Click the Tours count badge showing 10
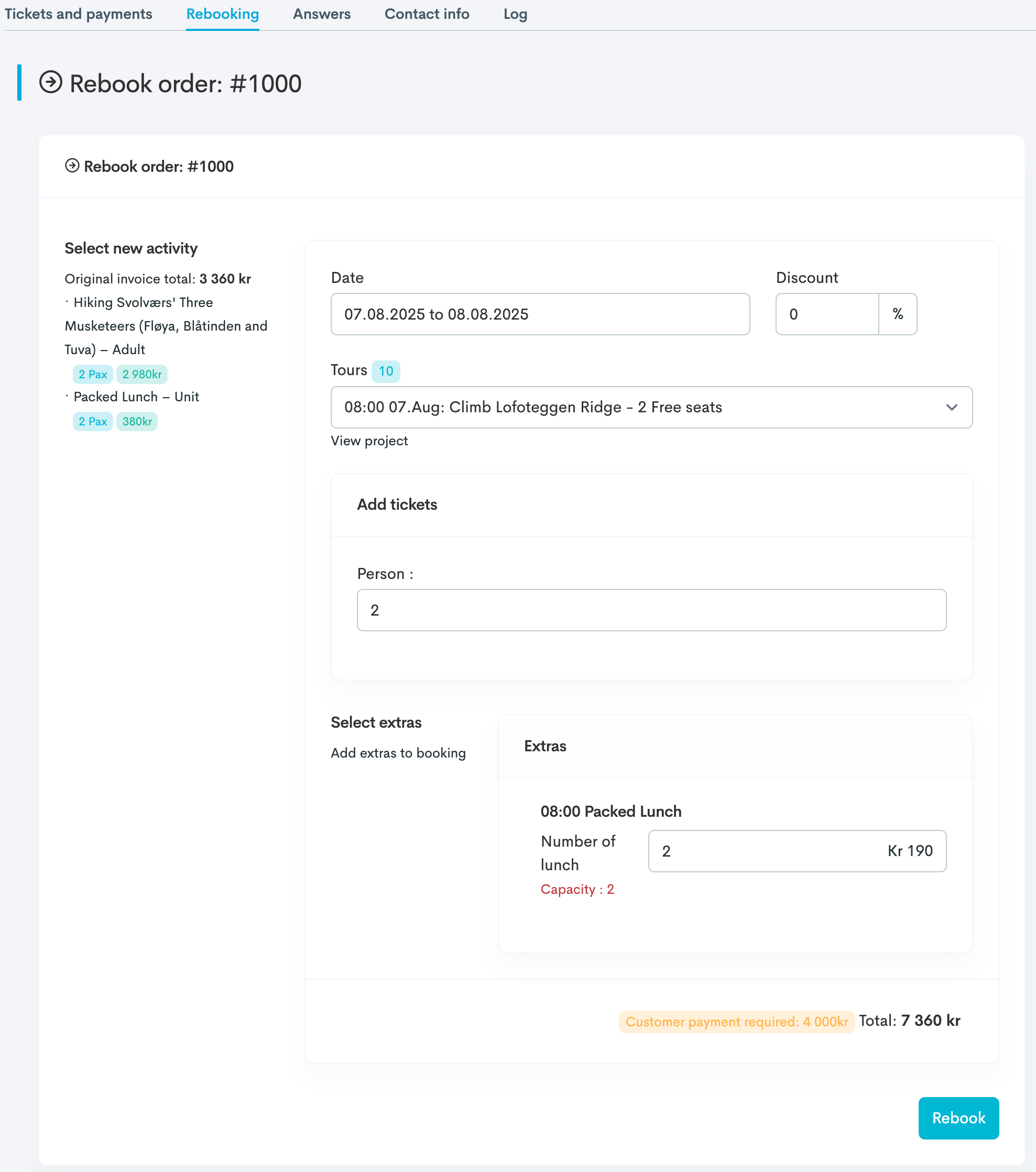Image resolution: width=1036 pixels, height=1172 pixels. pos(386,371)
